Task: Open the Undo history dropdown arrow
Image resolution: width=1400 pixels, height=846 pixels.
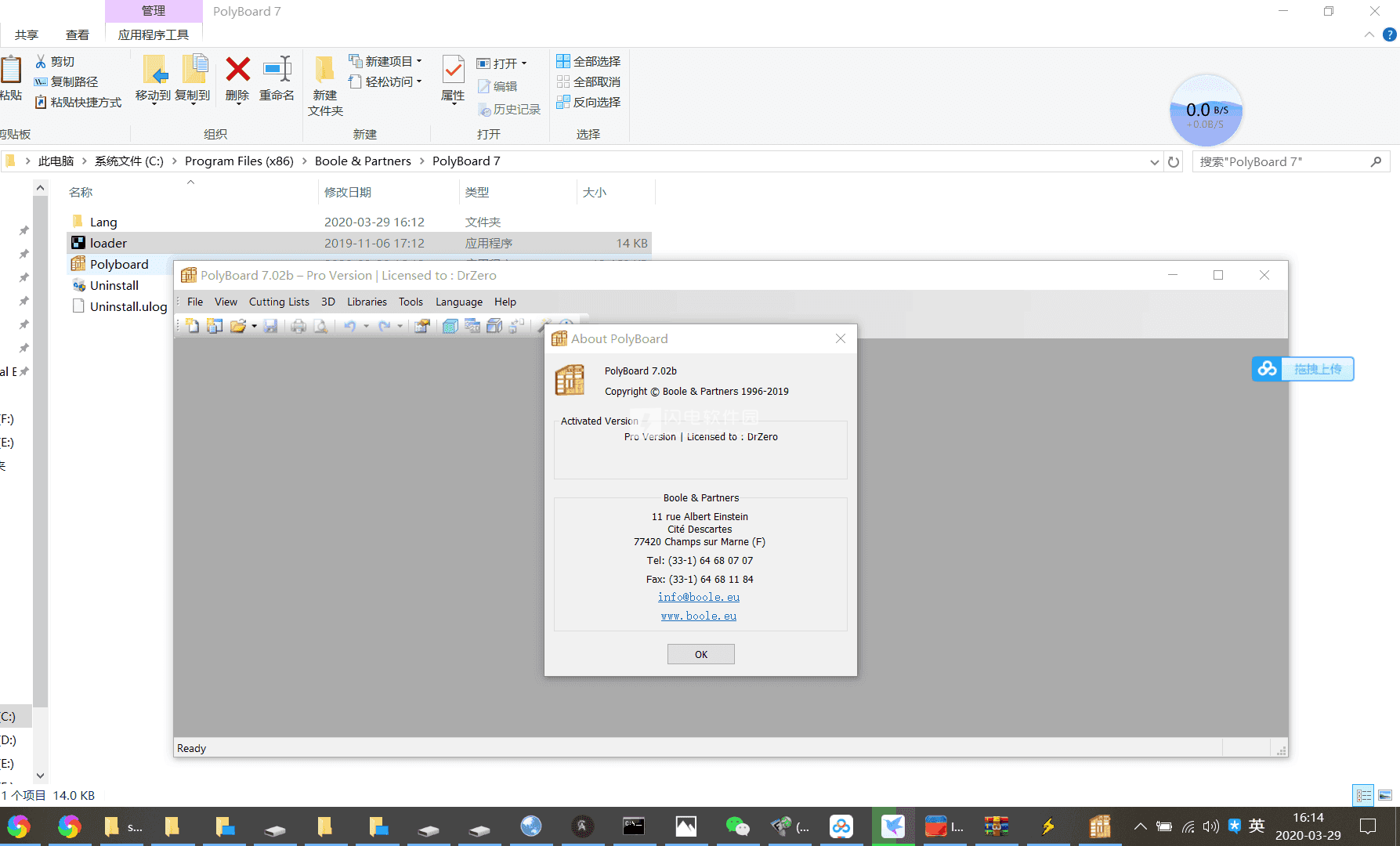Action: [366, 327]
